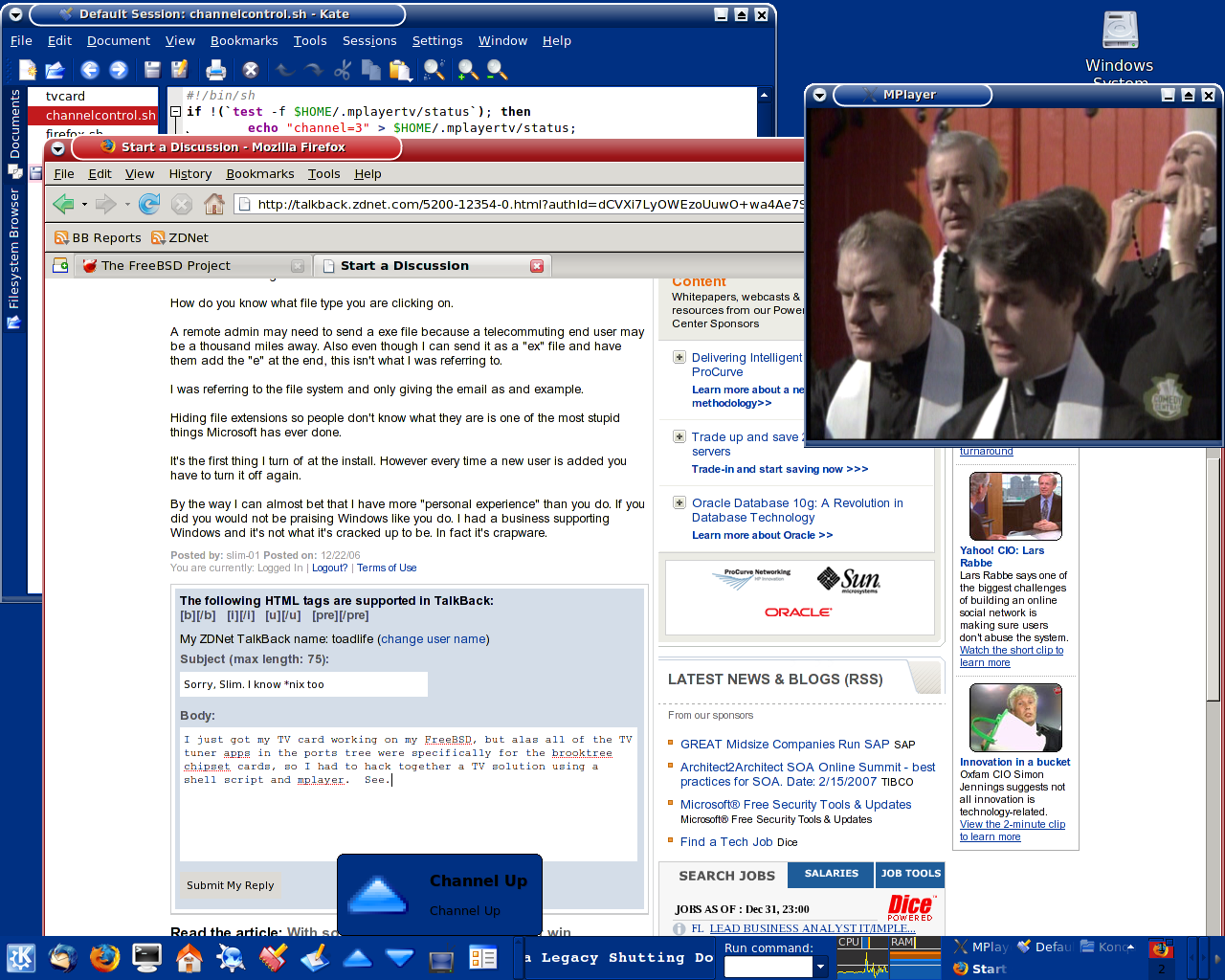The image size is (1225, 980).
Task: Click the Subject text input field
Action: [303, 684]
